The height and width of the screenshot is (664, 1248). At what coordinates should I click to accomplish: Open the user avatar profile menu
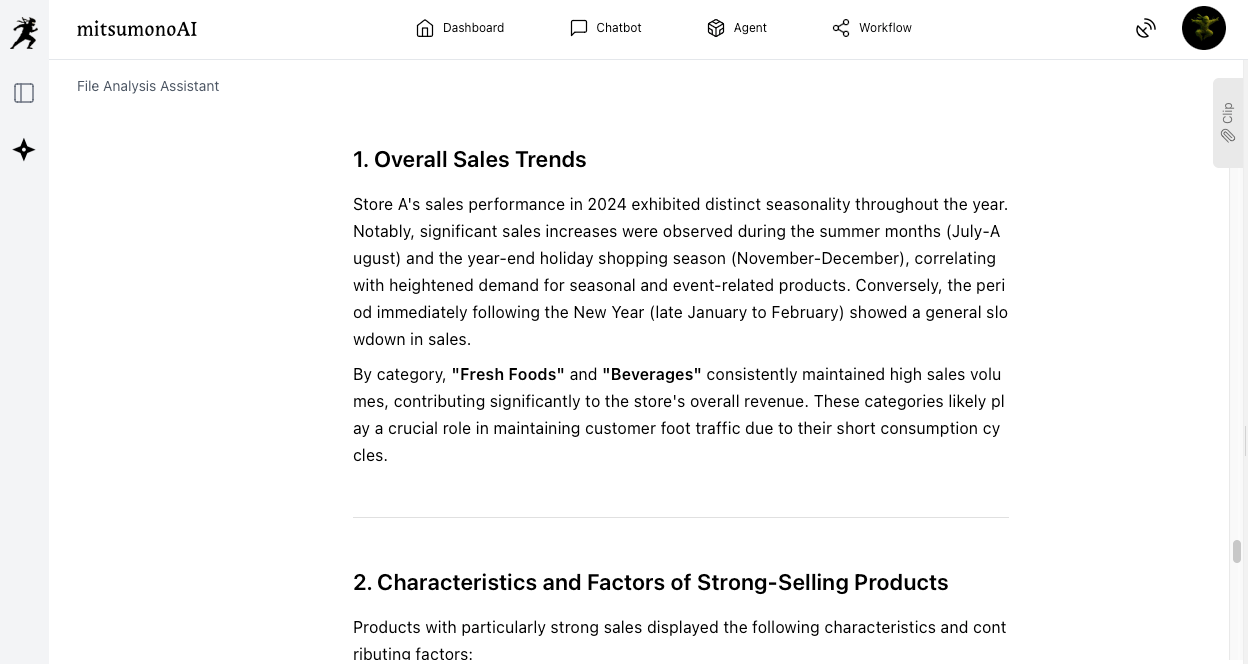(1204, 28)
